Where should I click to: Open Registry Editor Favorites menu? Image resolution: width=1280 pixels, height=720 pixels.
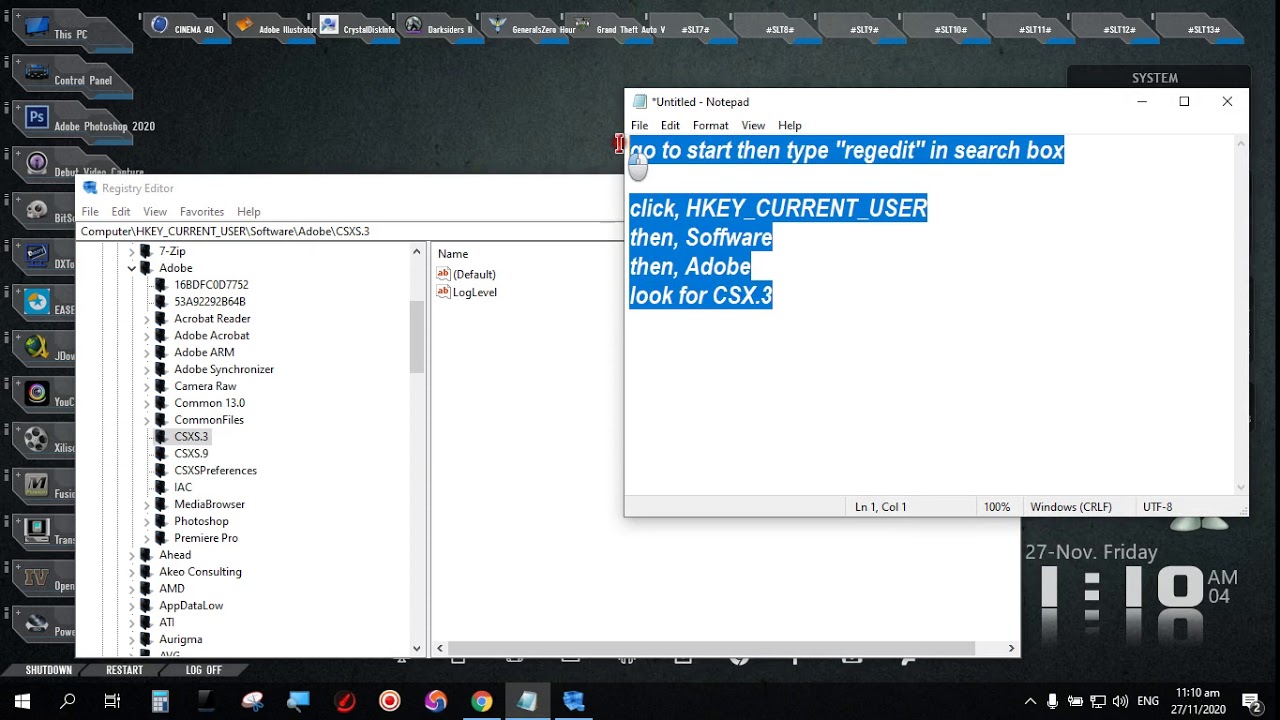tap(202, 212)
